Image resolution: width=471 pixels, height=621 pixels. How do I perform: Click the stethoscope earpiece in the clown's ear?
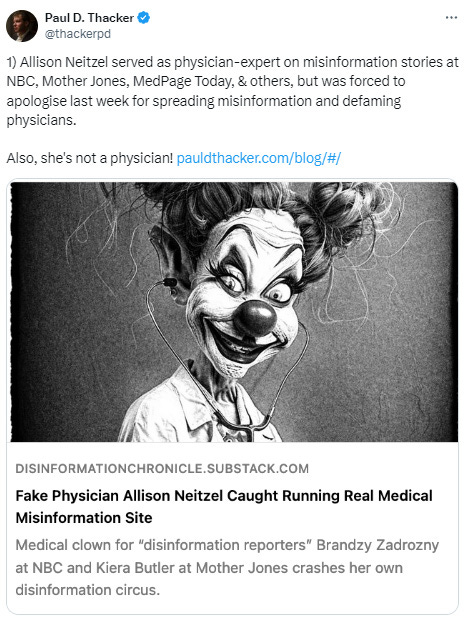coord(170,282)
